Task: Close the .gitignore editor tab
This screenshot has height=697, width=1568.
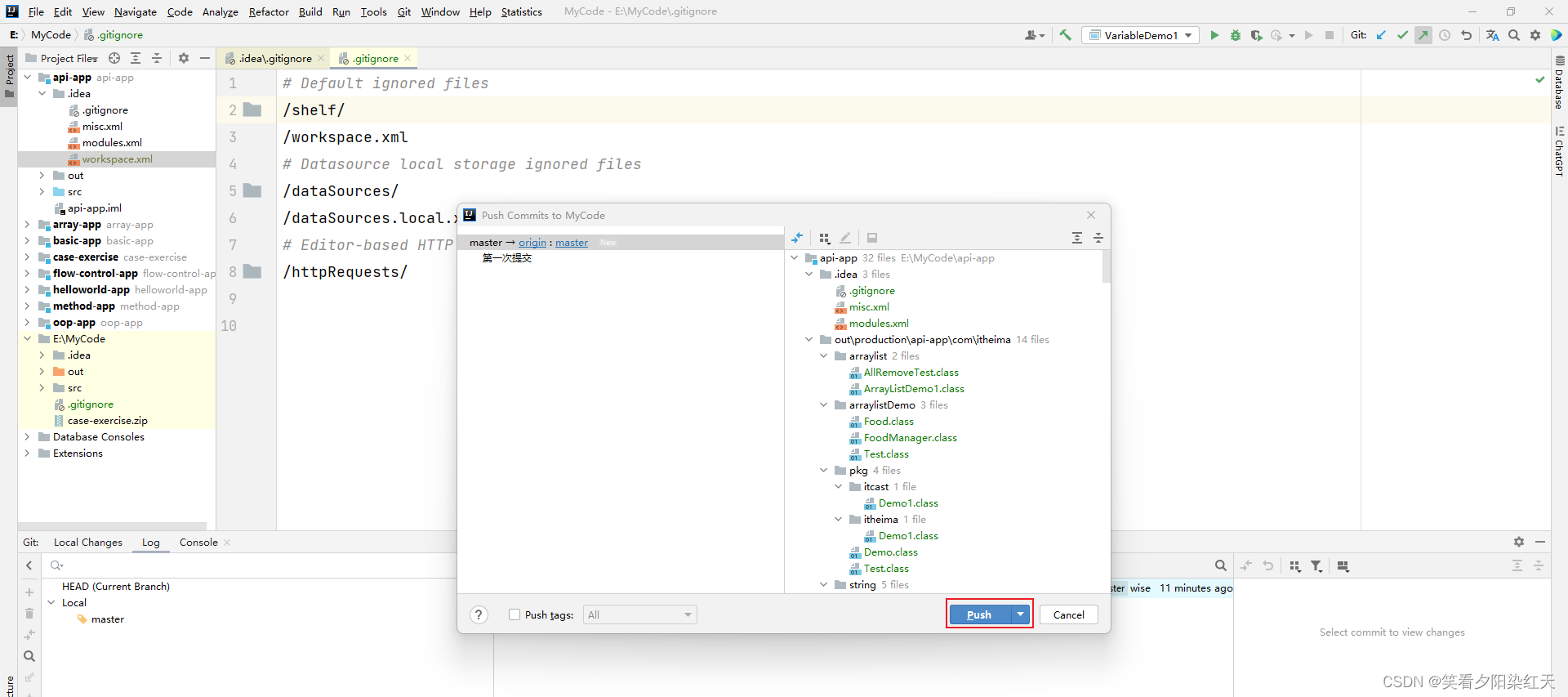Action: [x=408, y=58]
